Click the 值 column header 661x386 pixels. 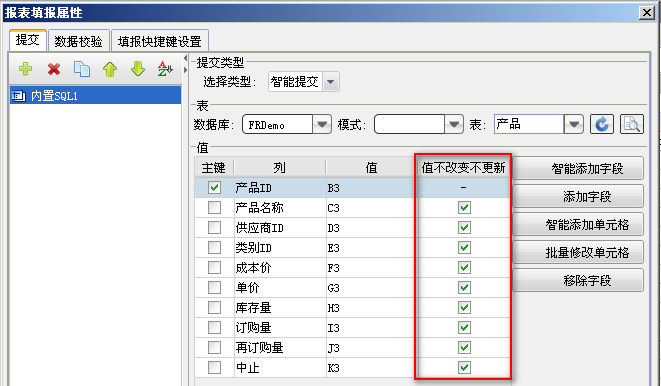tap(371, 168)
